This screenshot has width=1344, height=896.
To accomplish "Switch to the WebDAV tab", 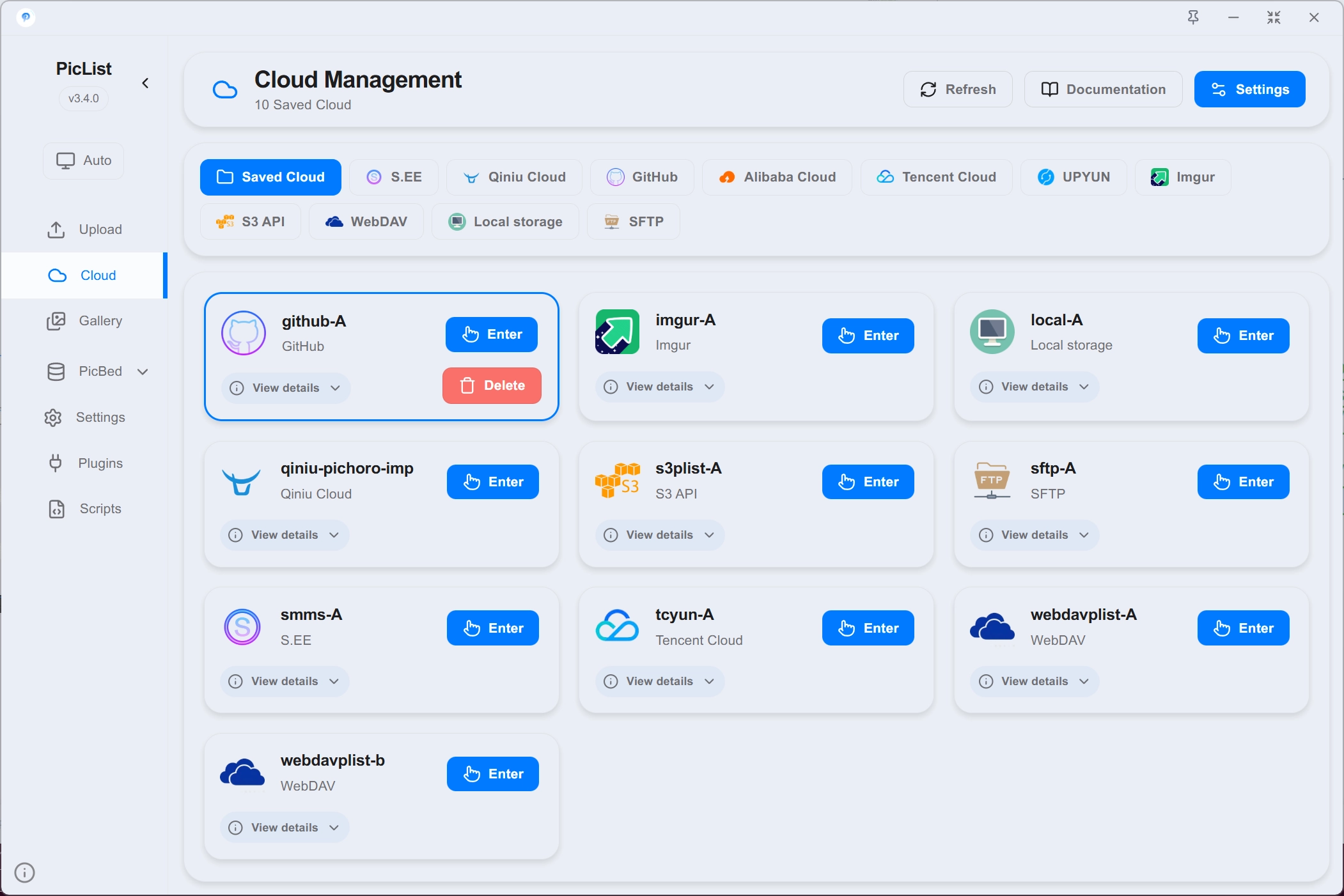I will [366, 222].
